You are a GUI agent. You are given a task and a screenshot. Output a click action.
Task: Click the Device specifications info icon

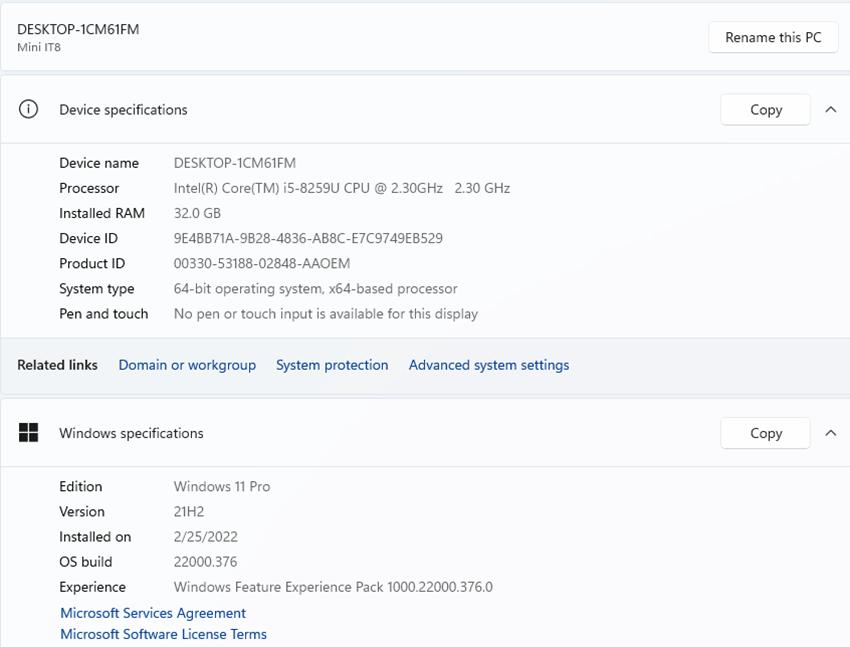29,110
